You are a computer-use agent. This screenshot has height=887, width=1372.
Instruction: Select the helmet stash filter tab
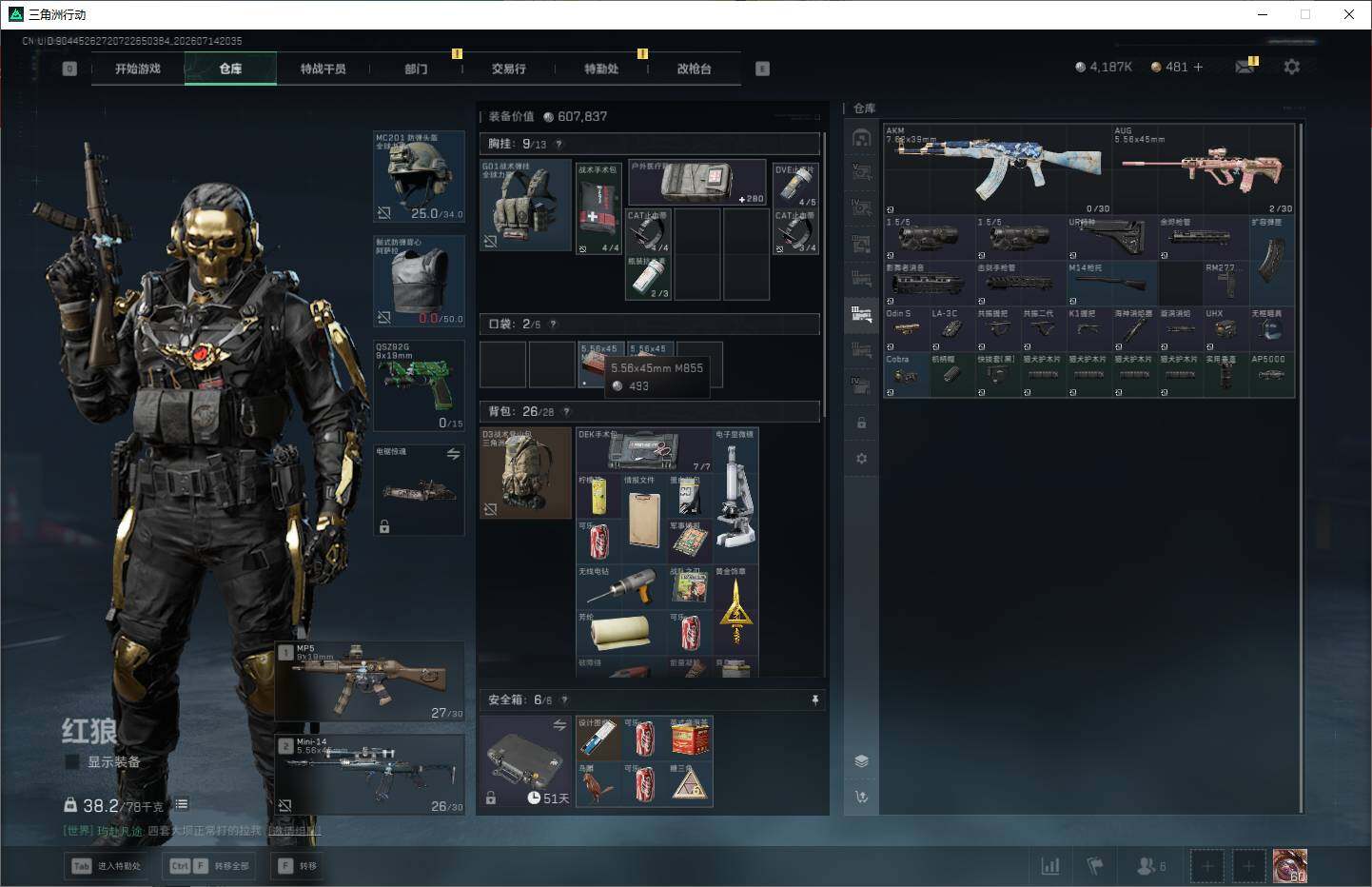pos(861,139)
